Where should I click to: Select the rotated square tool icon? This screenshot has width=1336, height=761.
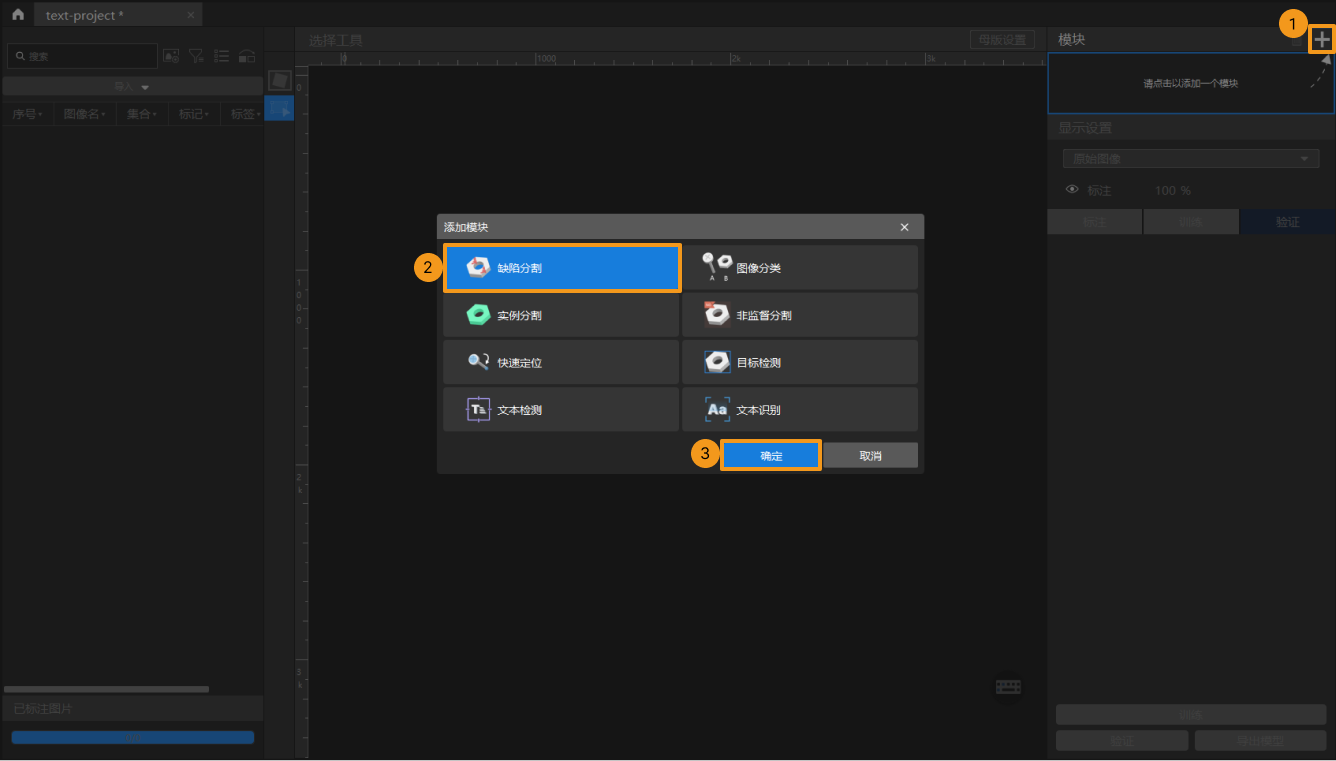[x=281, y=80]
